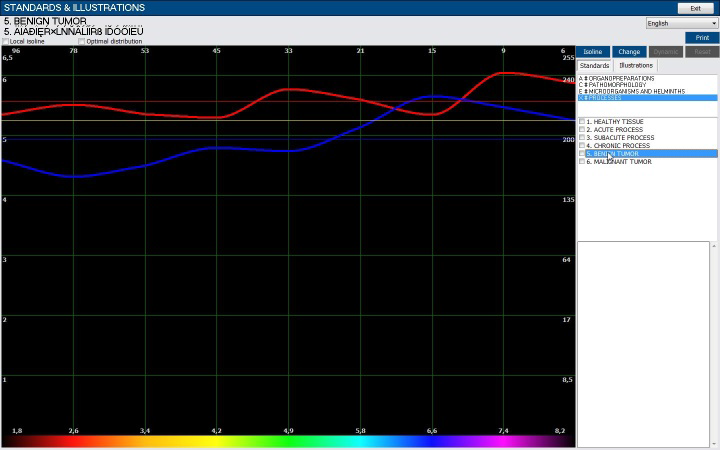720x450 pixels.
Task: Check the 3. SUBACUTE PROCESS checkbox
Action: 582,137
